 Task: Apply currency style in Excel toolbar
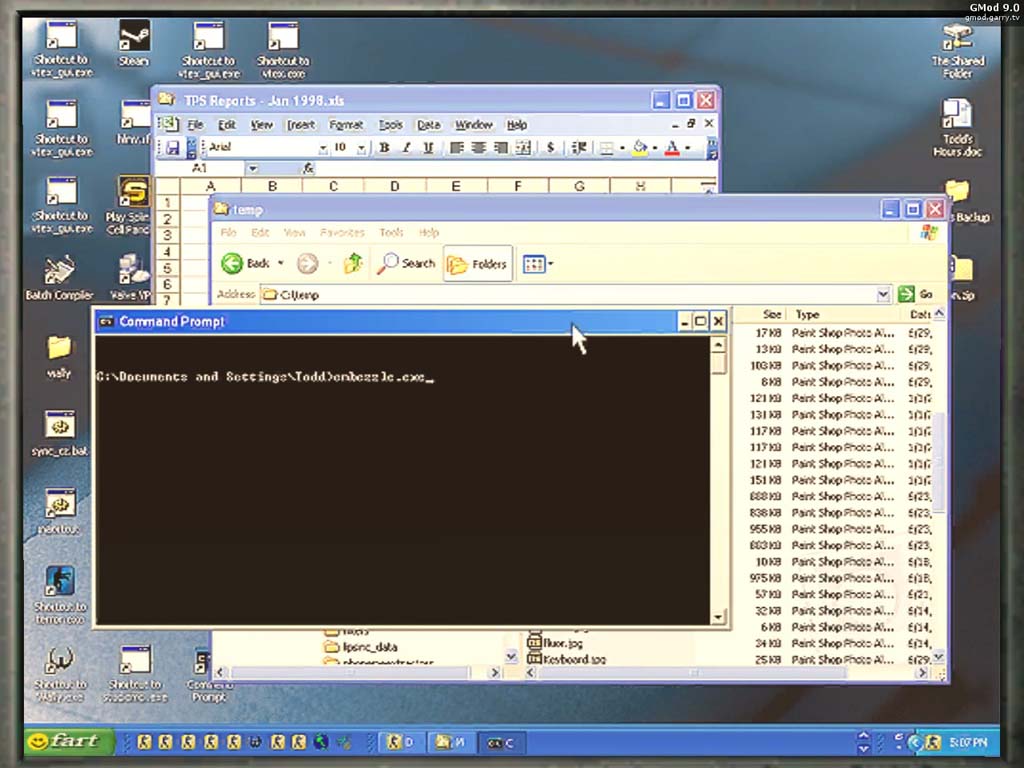point(551,148)
